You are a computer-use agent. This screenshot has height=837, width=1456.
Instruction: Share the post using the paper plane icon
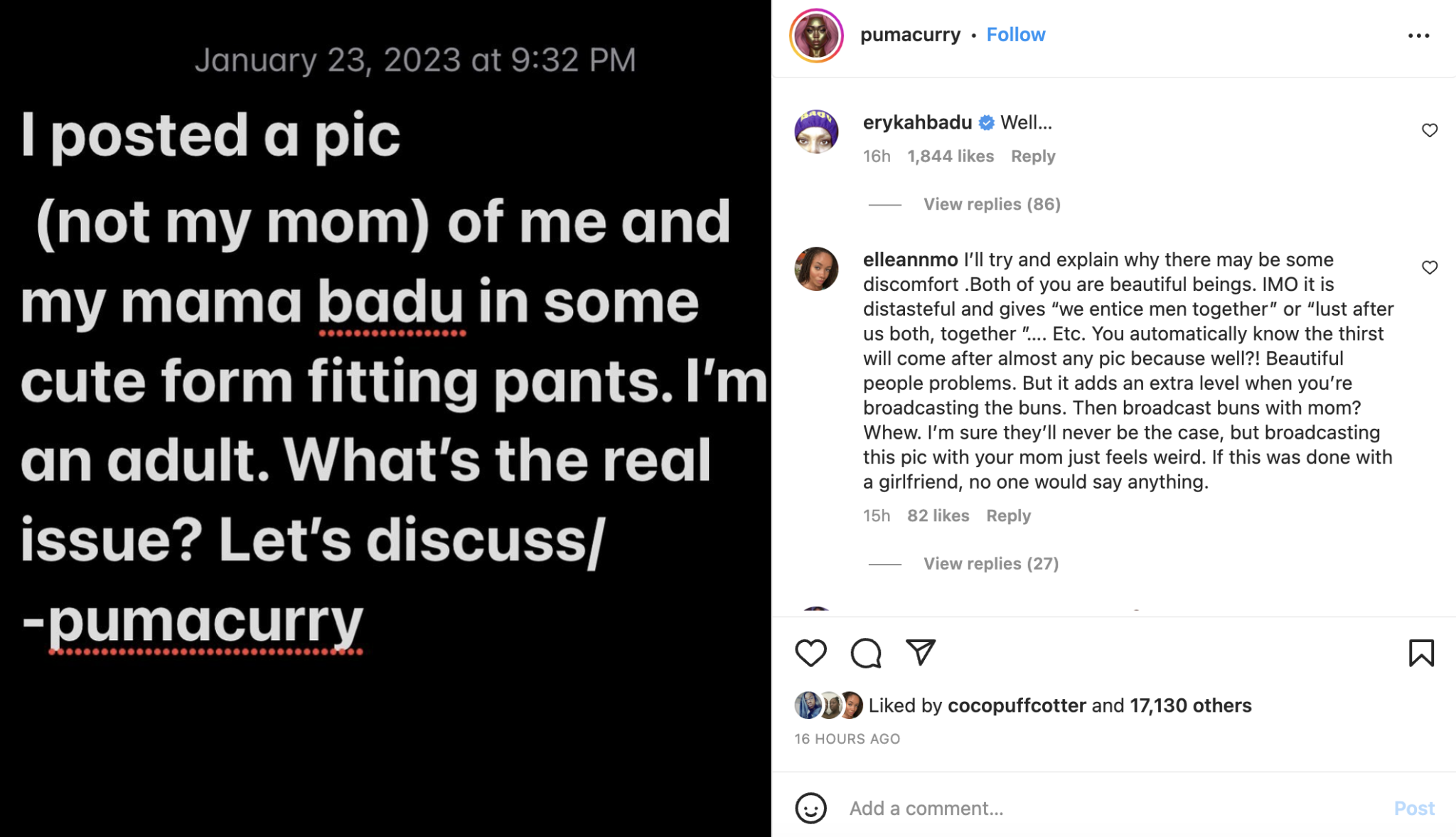tap(921, 653)
